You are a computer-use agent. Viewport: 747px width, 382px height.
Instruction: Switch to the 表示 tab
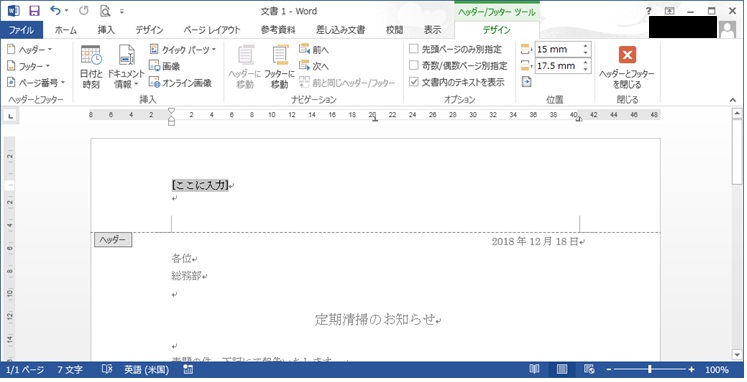pos(433,30)
